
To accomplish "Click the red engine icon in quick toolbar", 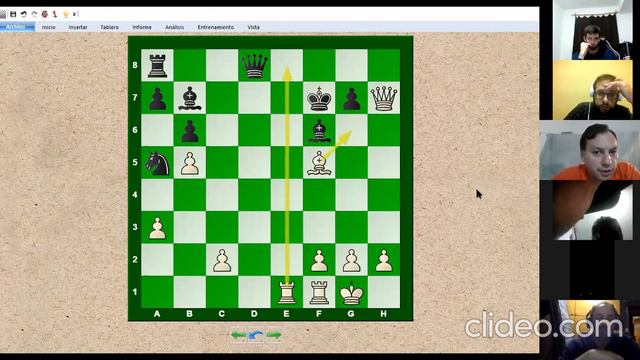I will (x=45, y=14).
